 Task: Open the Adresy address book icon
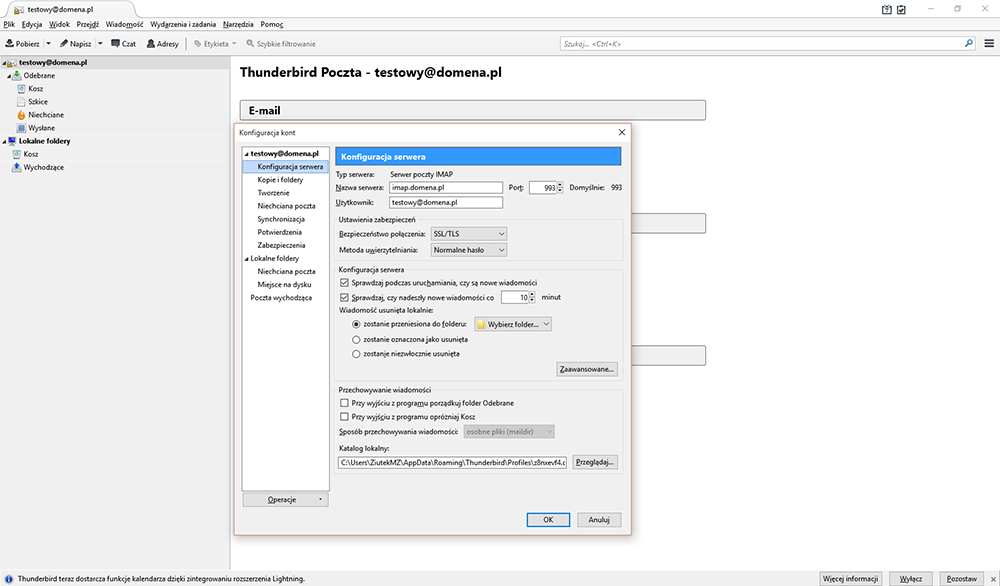pos(151,43)
